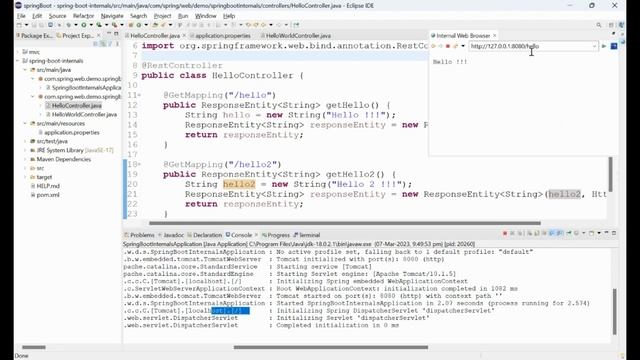Viewport: 640px width, 360px height.
Task: Open the Terminal tab
Action: tap(307, 235)
